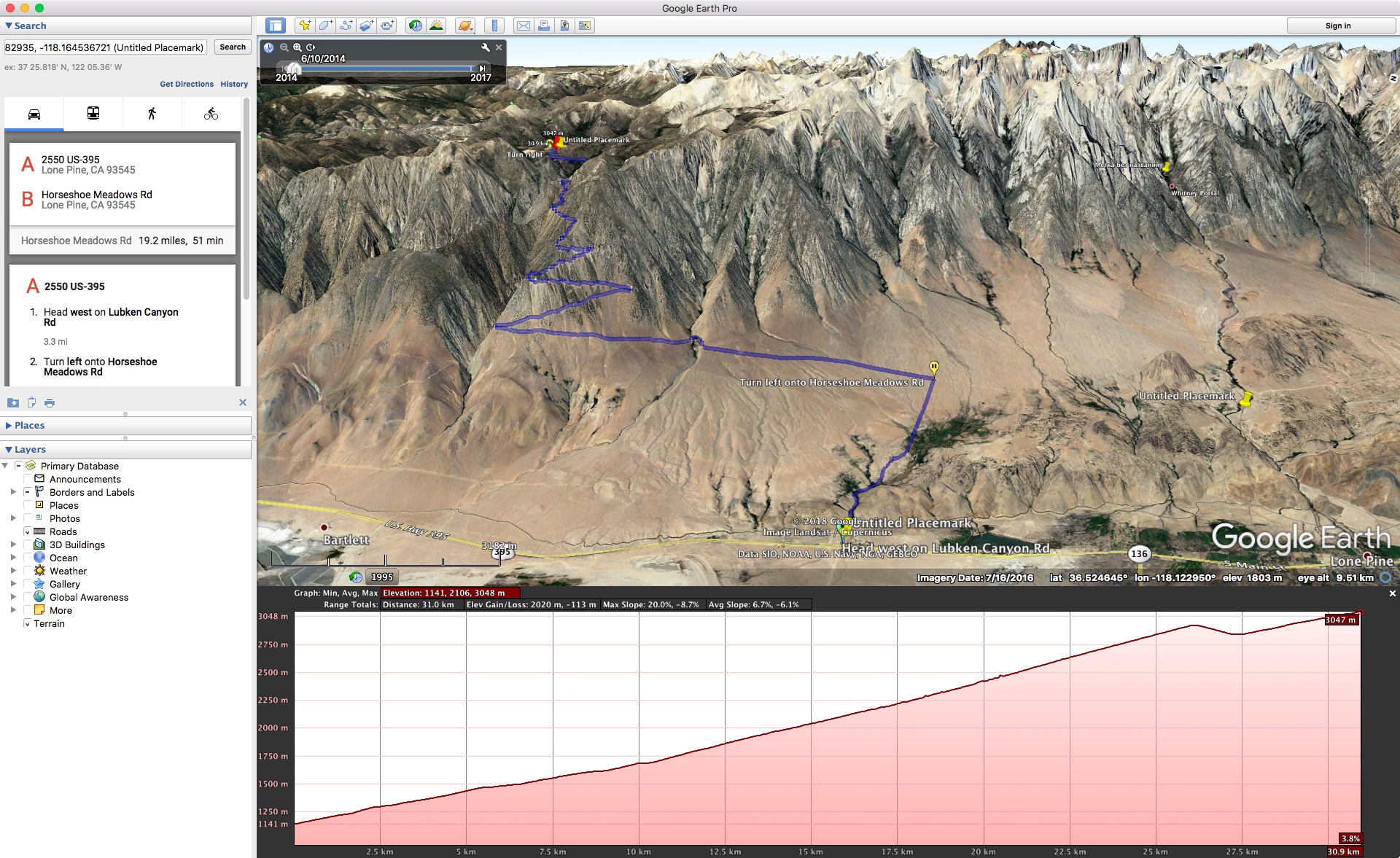Toggle the Borders and Labels checkbox

click(x=27, y=492)
